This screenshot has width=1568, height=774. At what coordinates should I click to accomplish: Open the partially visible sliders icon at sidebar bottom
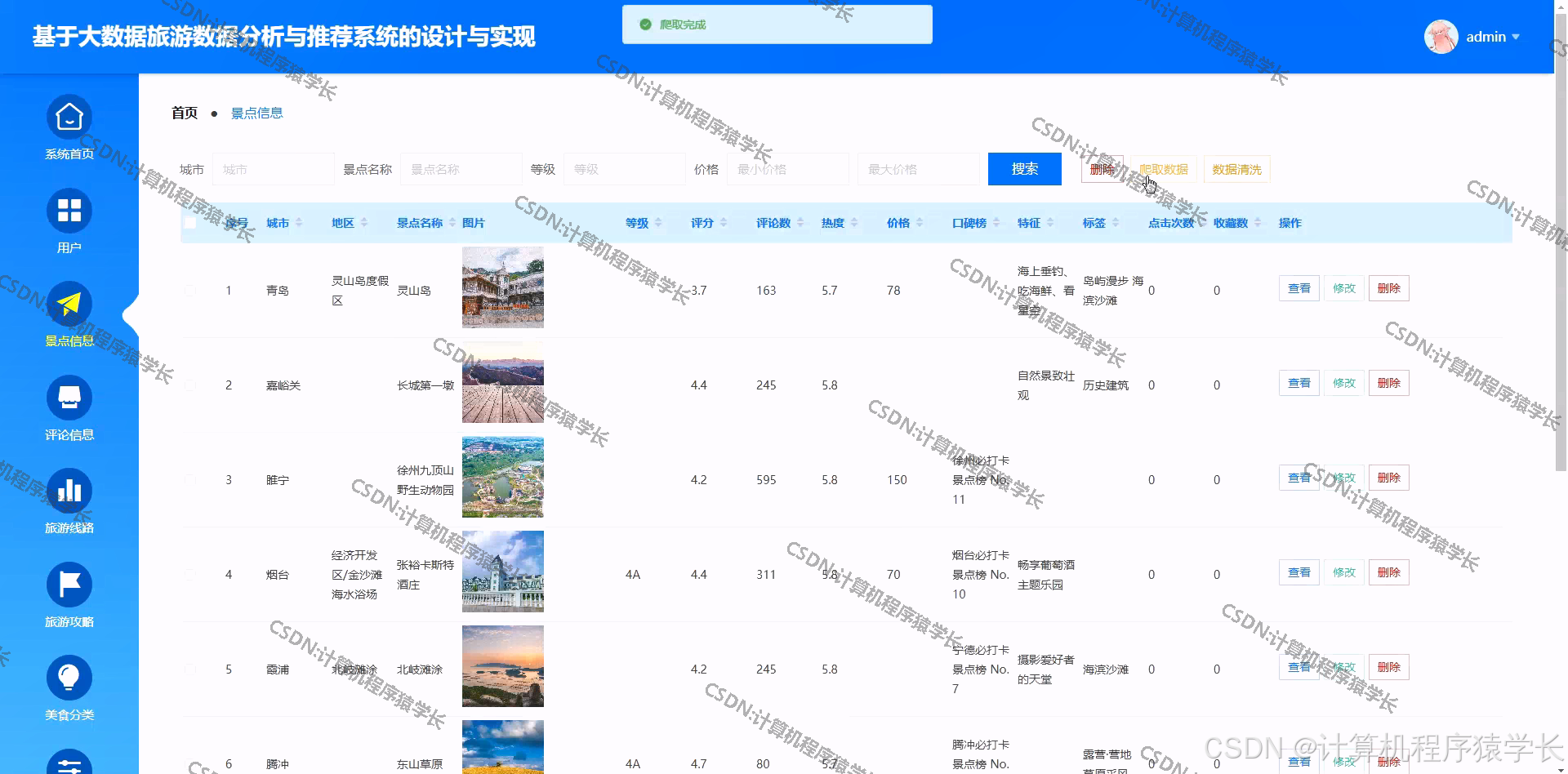tap(69, 763)
